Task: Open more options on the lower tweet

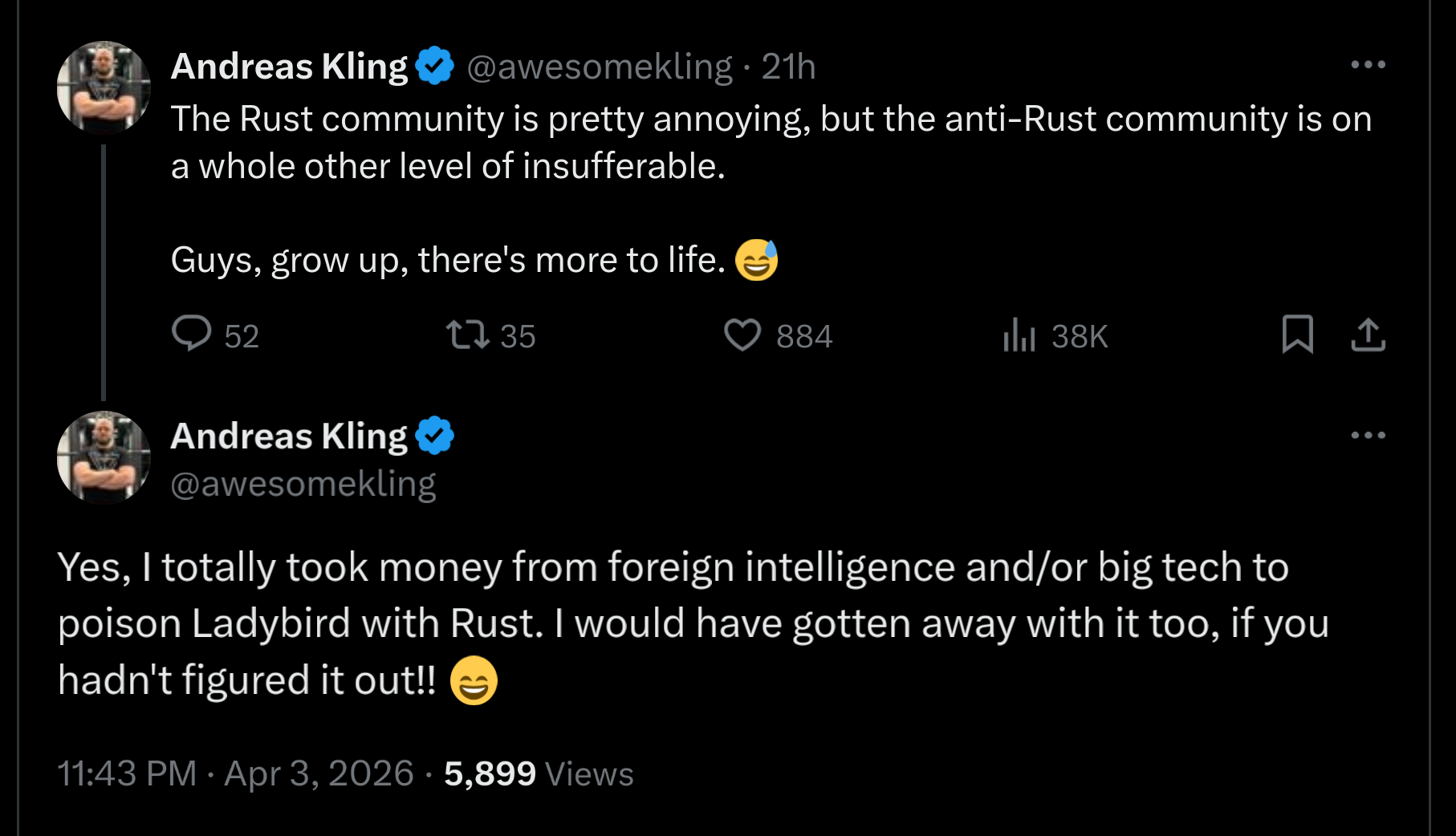Action: pyautogui.click(x=1368, y=436)
